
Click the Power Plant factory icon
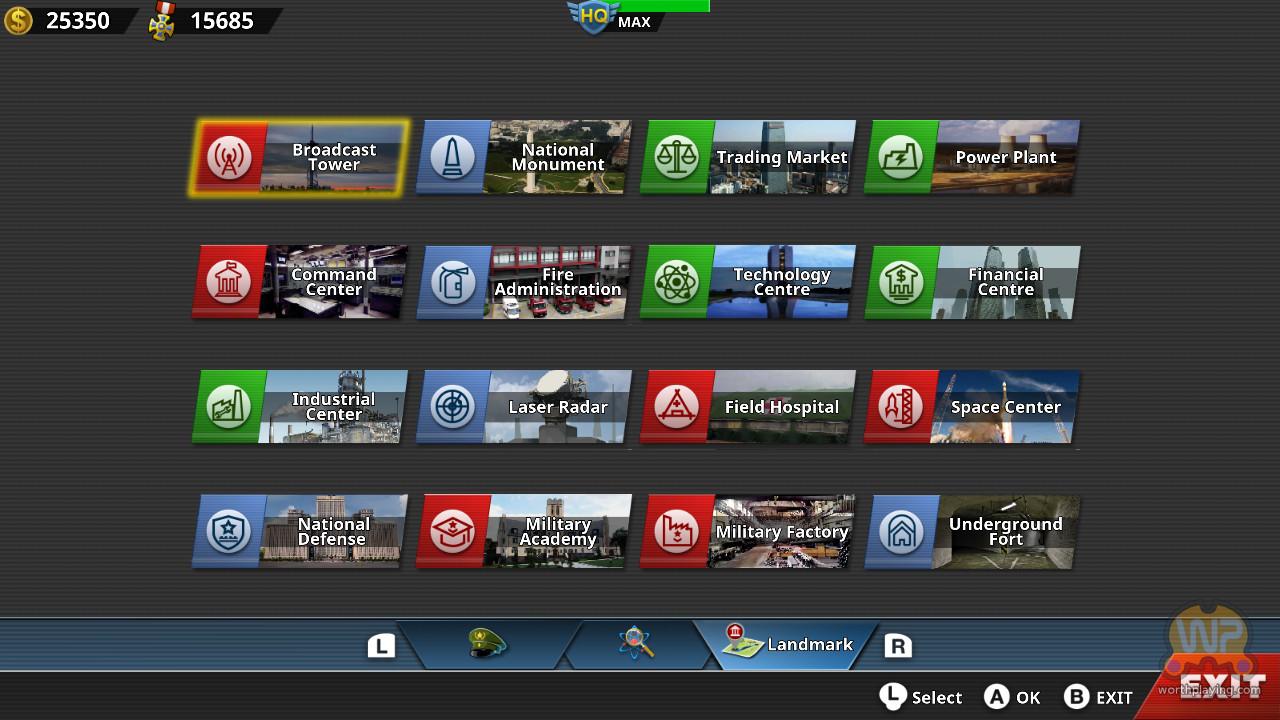click(901, 158)
